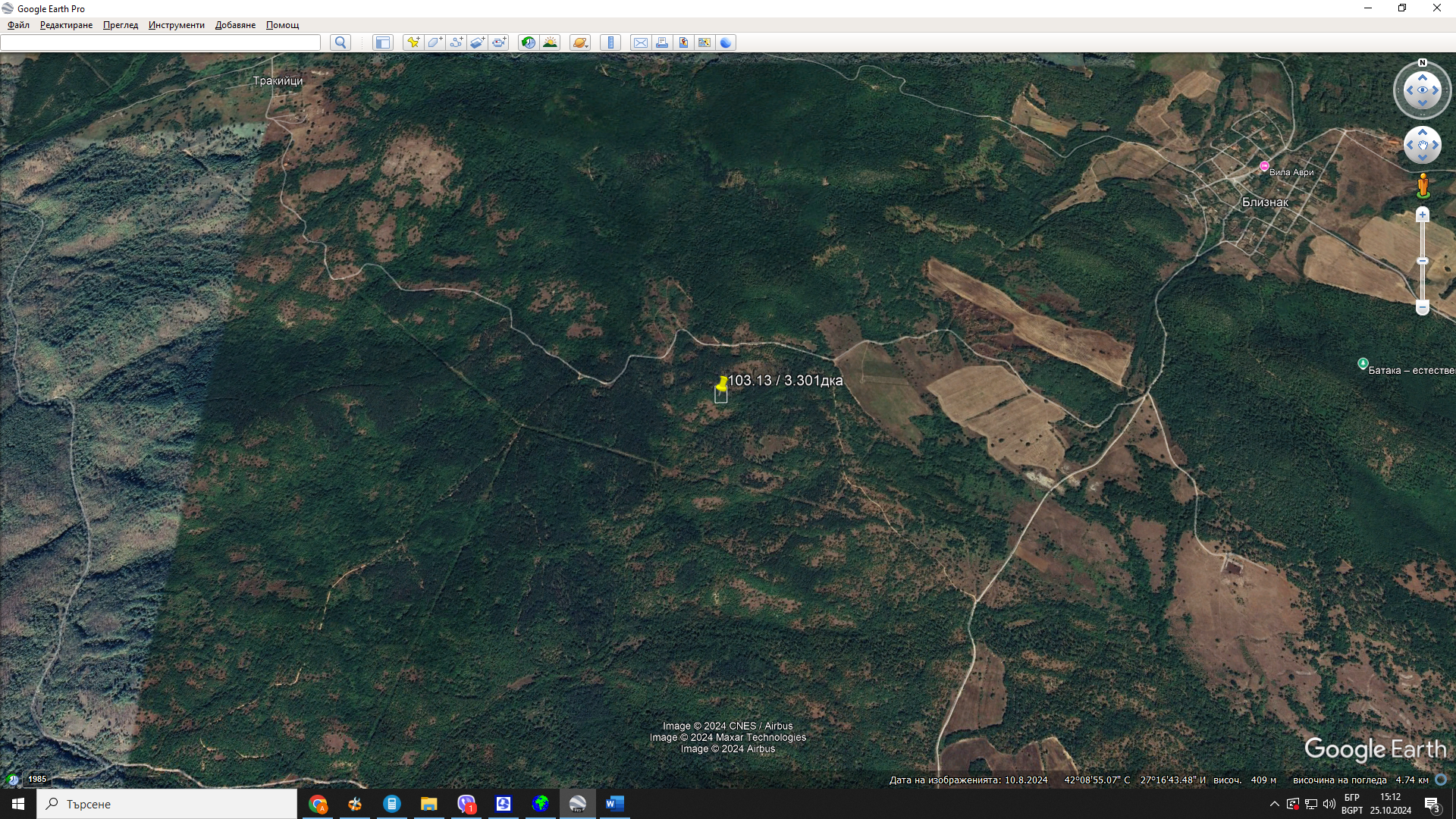Open the Преглед menu
The image size is (1456, 819).
pyautogui.click(x=121, y=25)
